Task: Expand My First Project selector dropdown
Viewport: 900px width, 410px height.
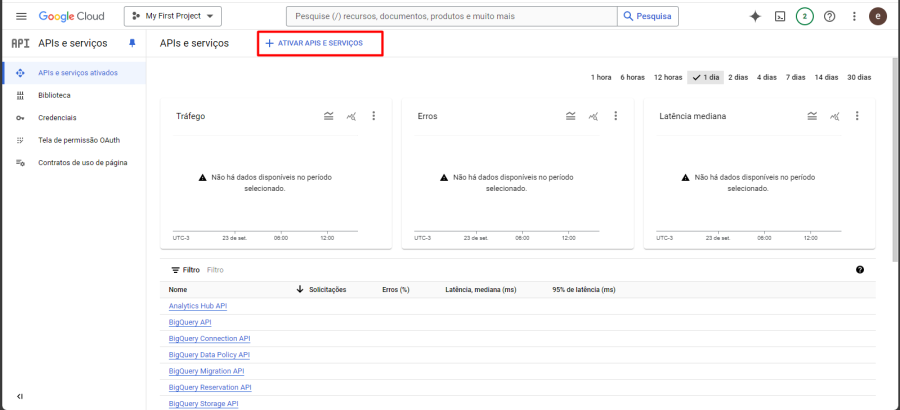Action: coord(173,16)
